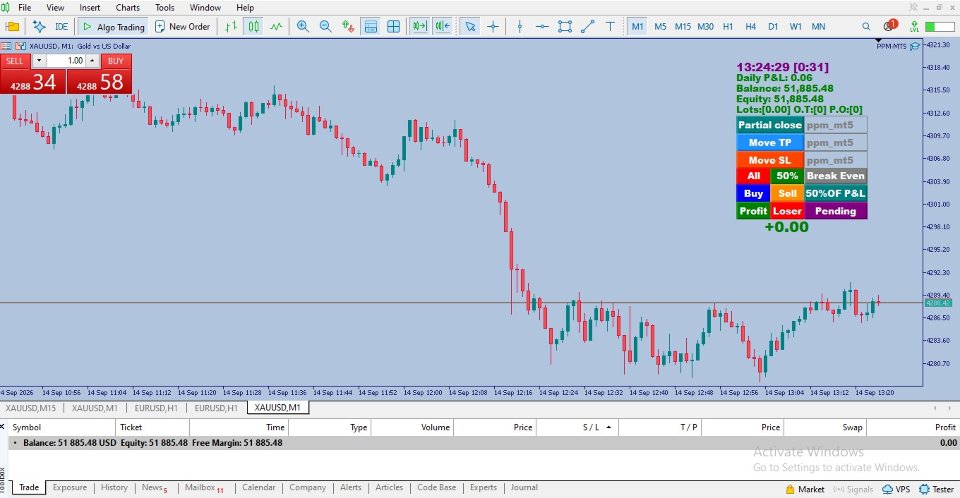Screen dimensions: 960x498
Task: Open Market from bottom status bar
Action: pos(805,489)
